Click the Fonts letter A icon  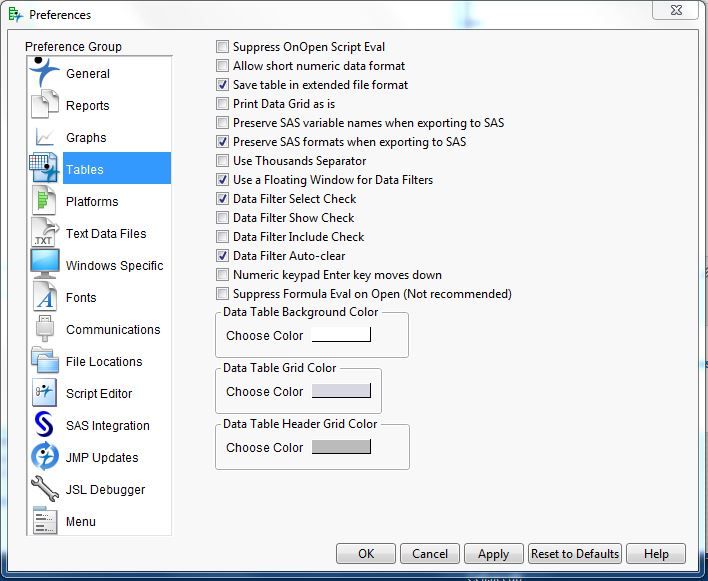coord(44,297)
